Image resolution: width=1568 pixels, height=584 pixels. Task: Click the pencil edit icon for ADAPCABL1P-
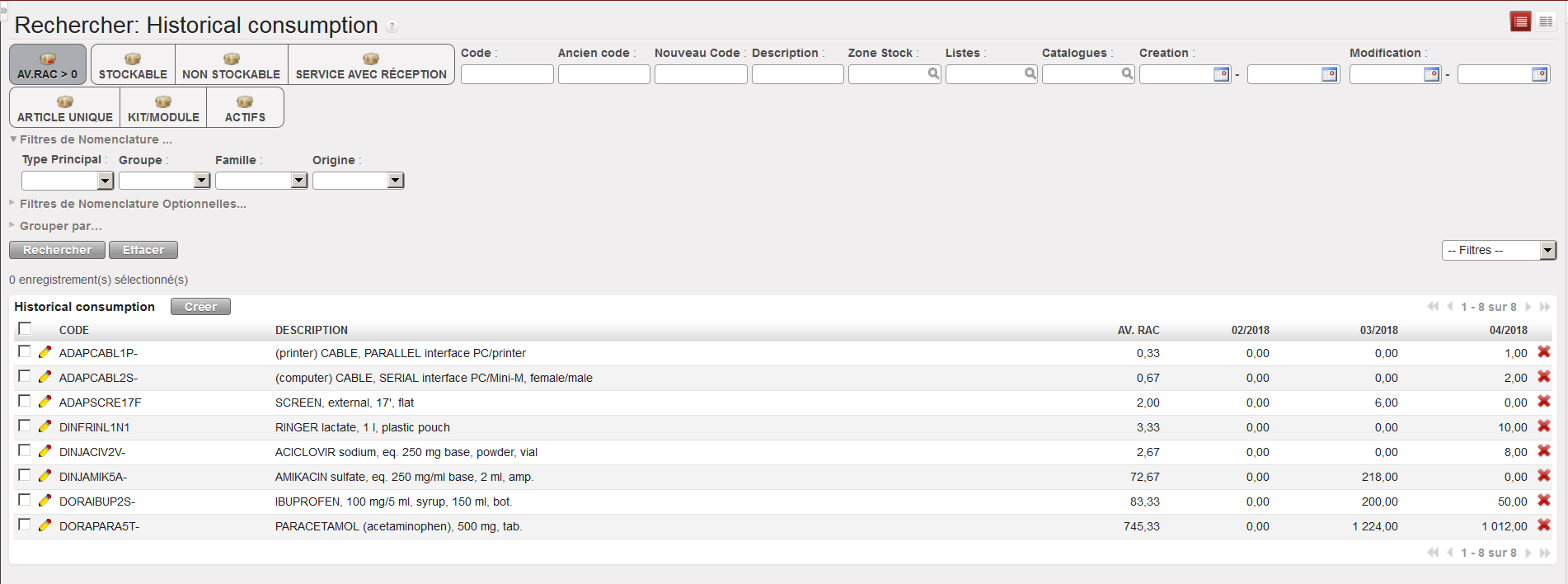pyautogui.click(x=45, y=352)
